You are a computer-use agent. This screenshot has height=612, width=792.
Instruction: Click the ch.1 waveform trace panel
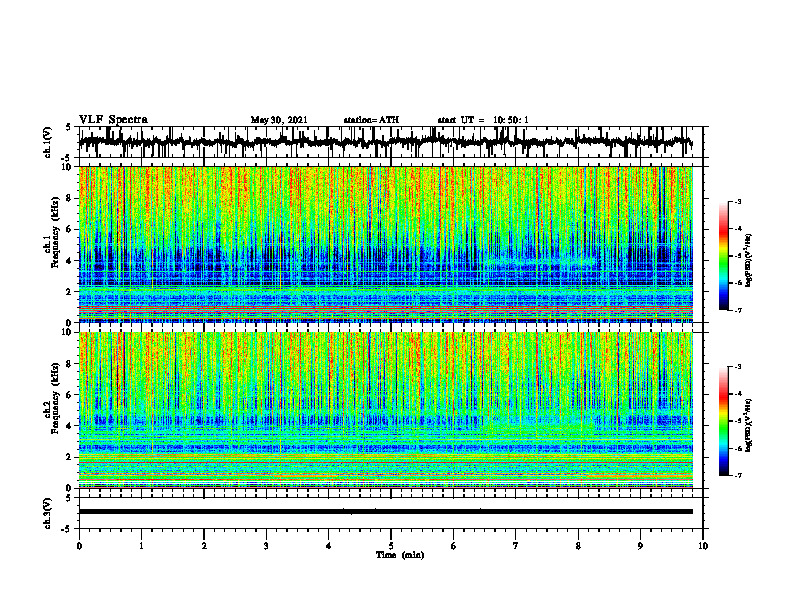(390, 142)
